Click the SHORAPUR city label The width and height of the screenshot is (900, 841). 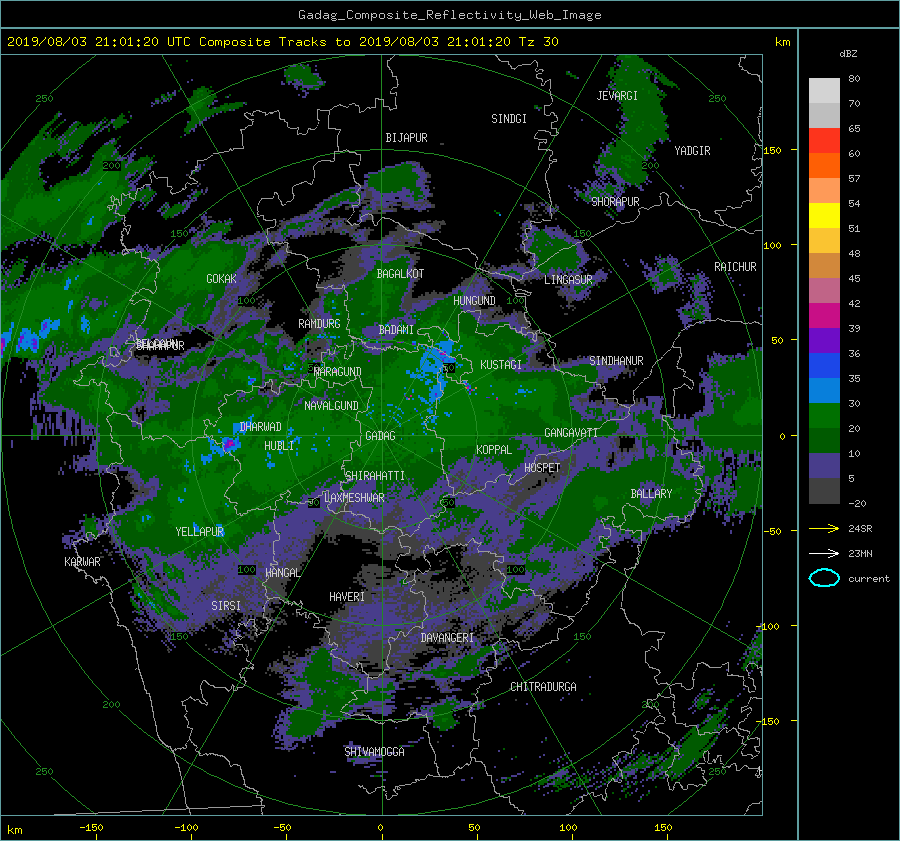point(615,202)
